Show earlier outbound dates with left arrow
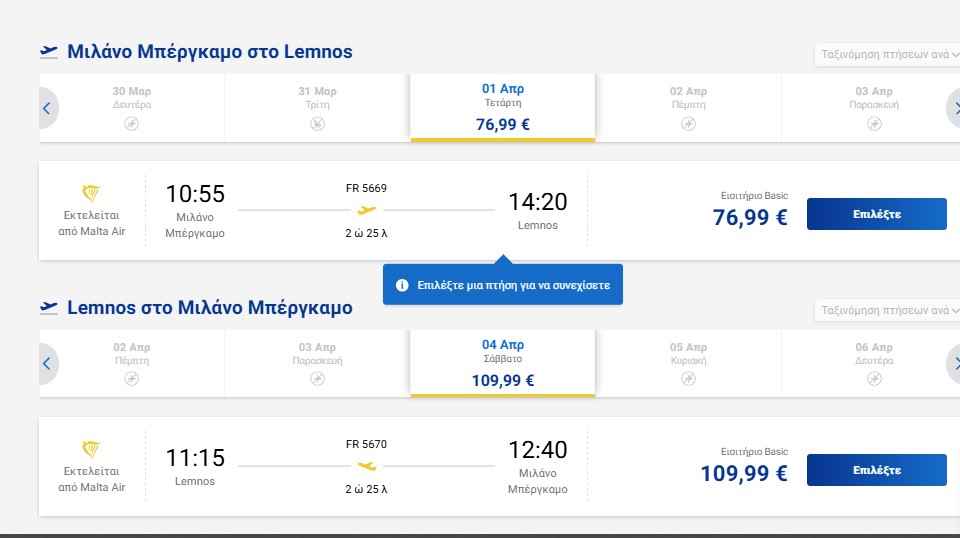Viewport: 960px width, 538px height. click(x=47, y=108)
